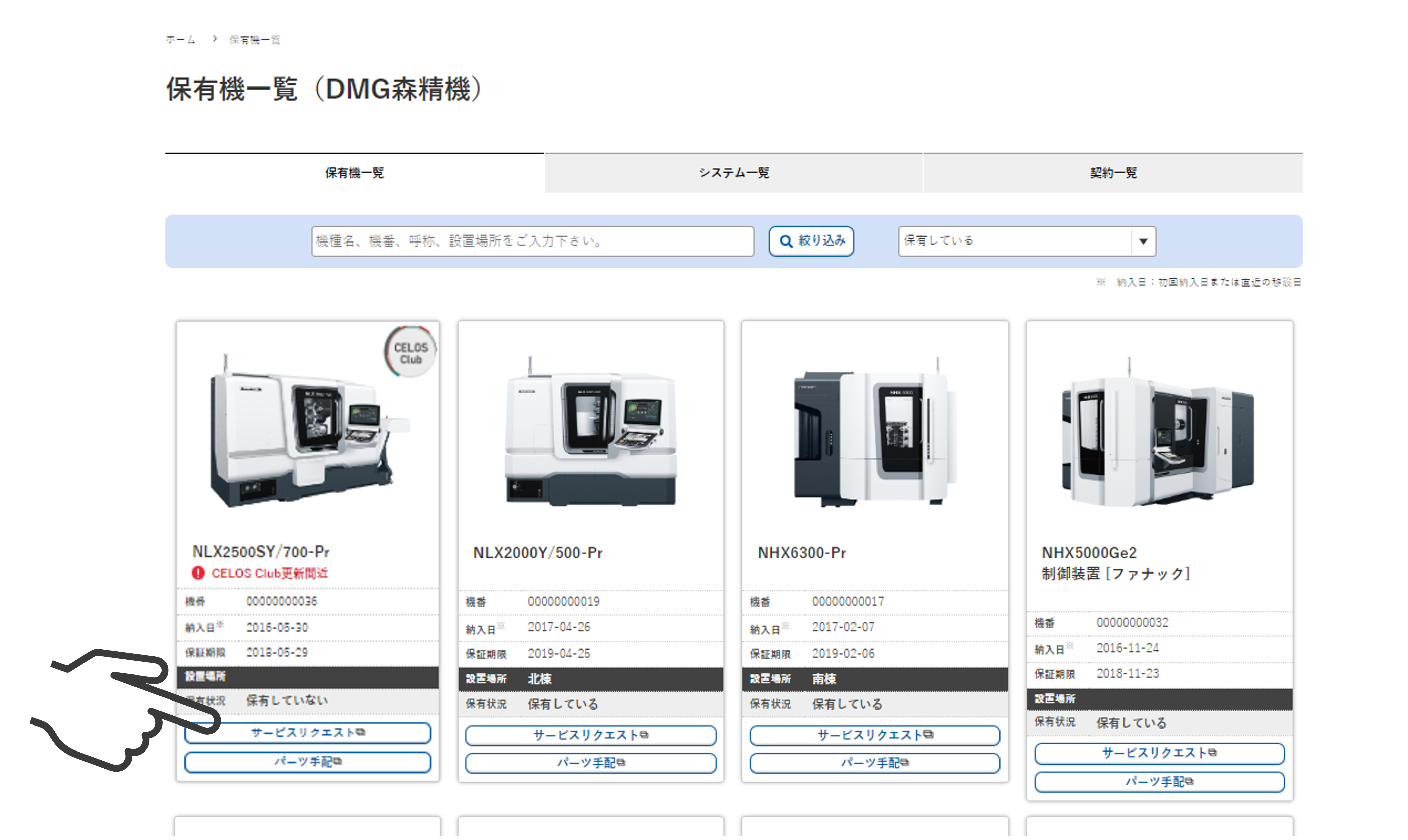Click warranty date 2018-11-23
Screen dimensions: 1408x840
click(x=1128, y=673)
